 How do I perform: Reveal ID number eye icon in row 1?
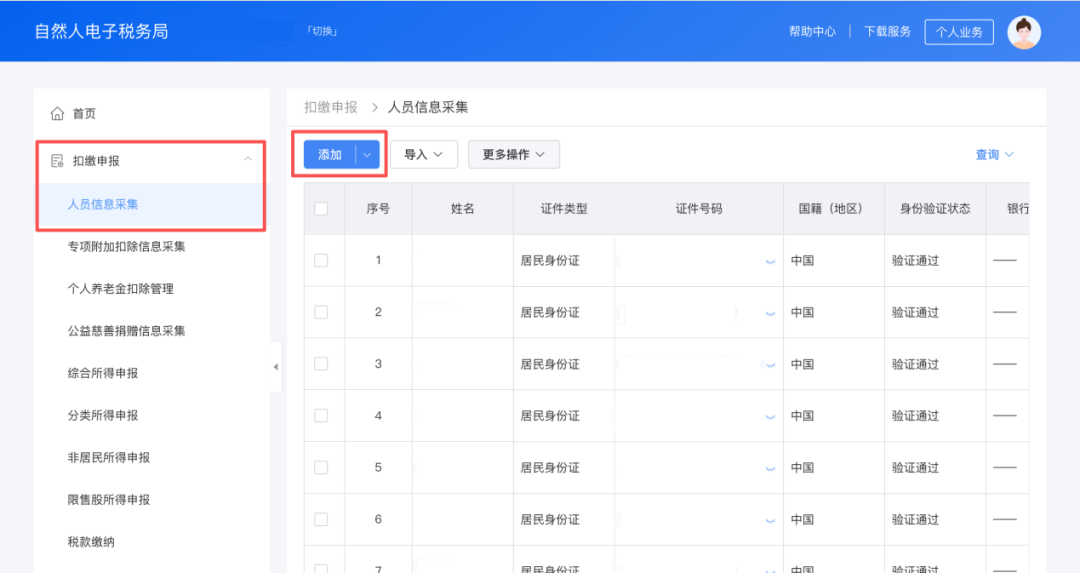point(770,262)
